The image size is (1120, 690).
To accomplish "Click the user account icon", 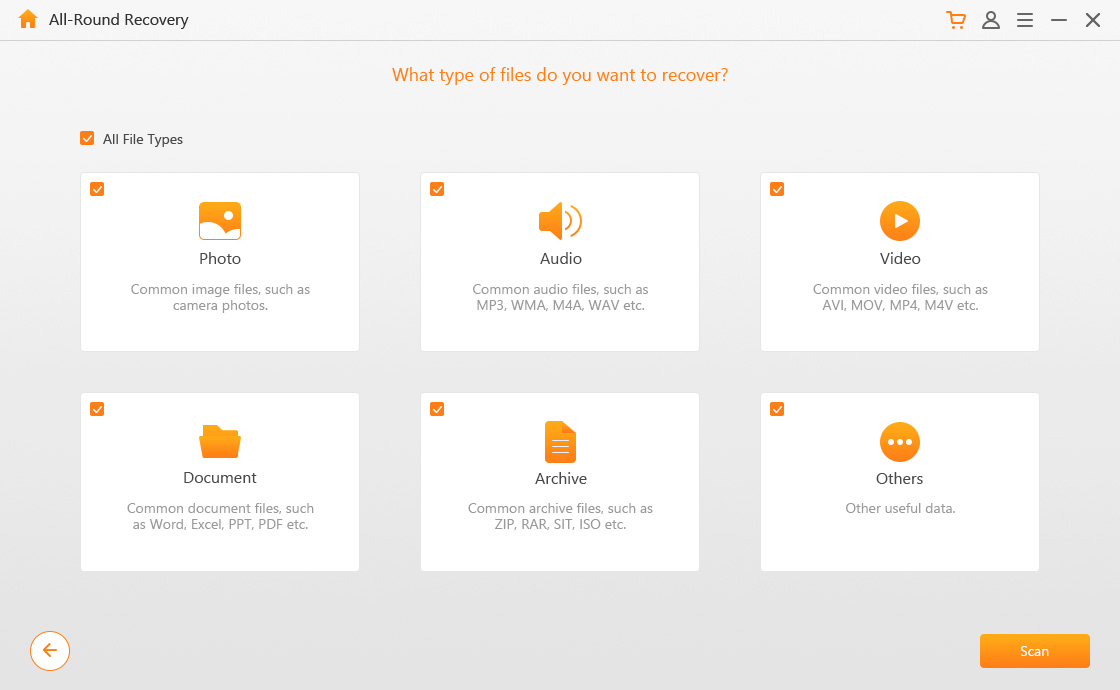I will coord(991,19).
